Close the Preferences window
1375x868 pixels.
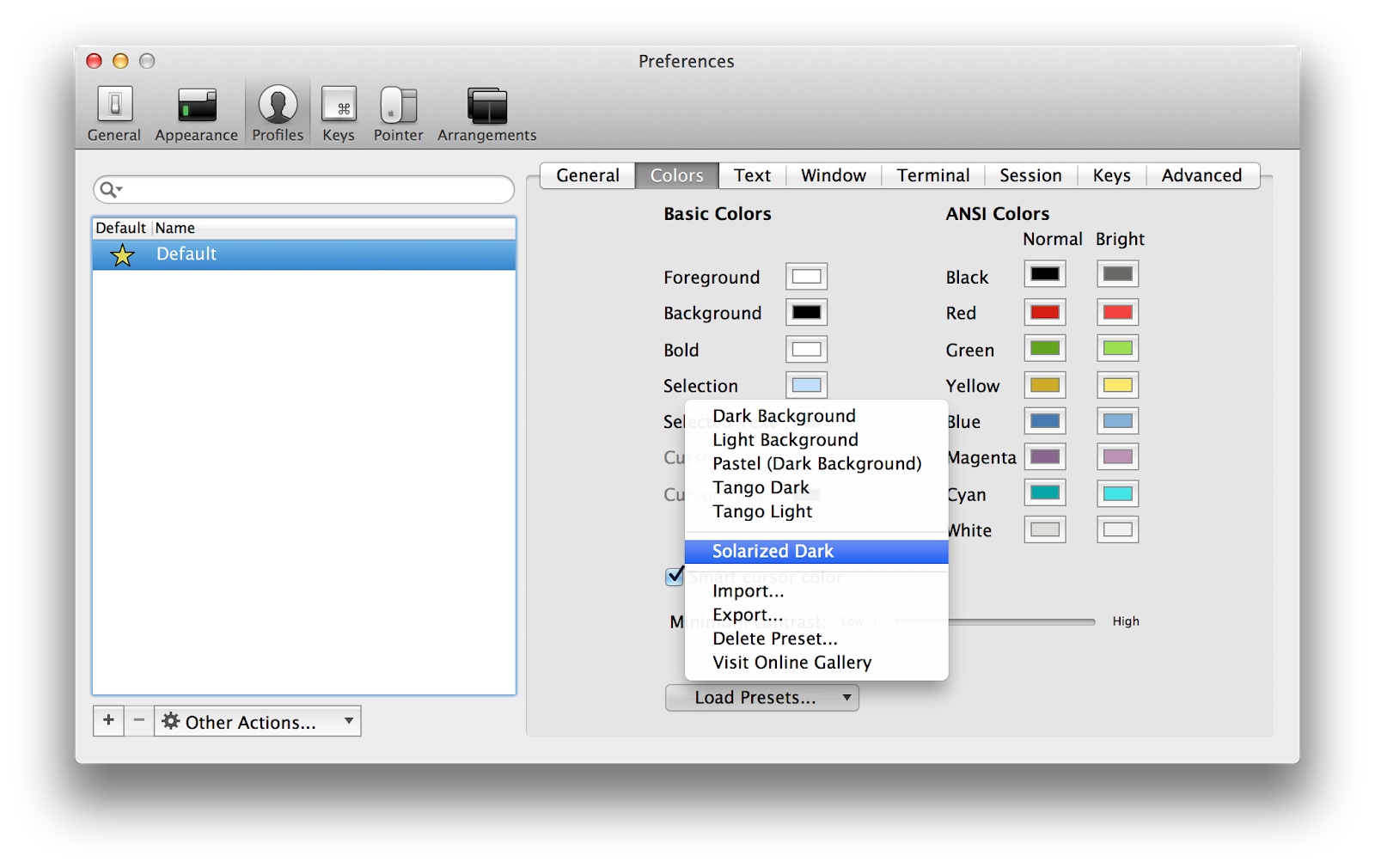[x=95, y=61]
